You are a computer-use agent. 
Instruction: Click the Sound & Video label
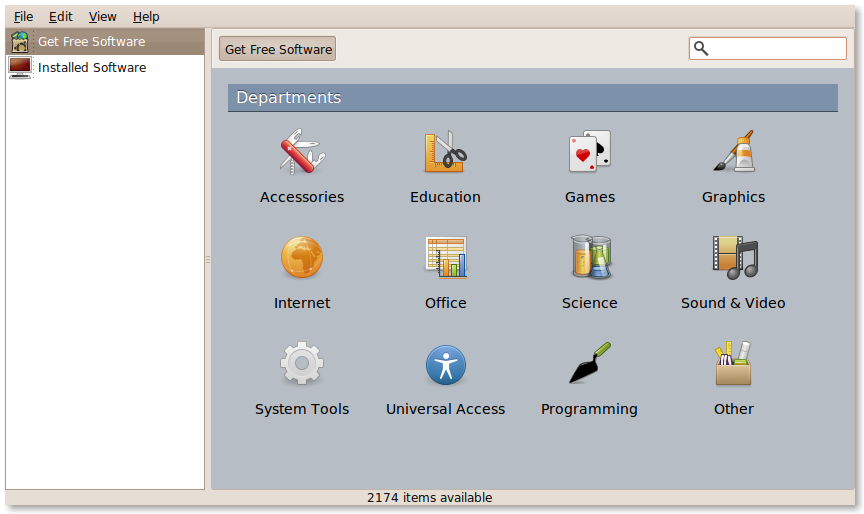tap(733, 303)
